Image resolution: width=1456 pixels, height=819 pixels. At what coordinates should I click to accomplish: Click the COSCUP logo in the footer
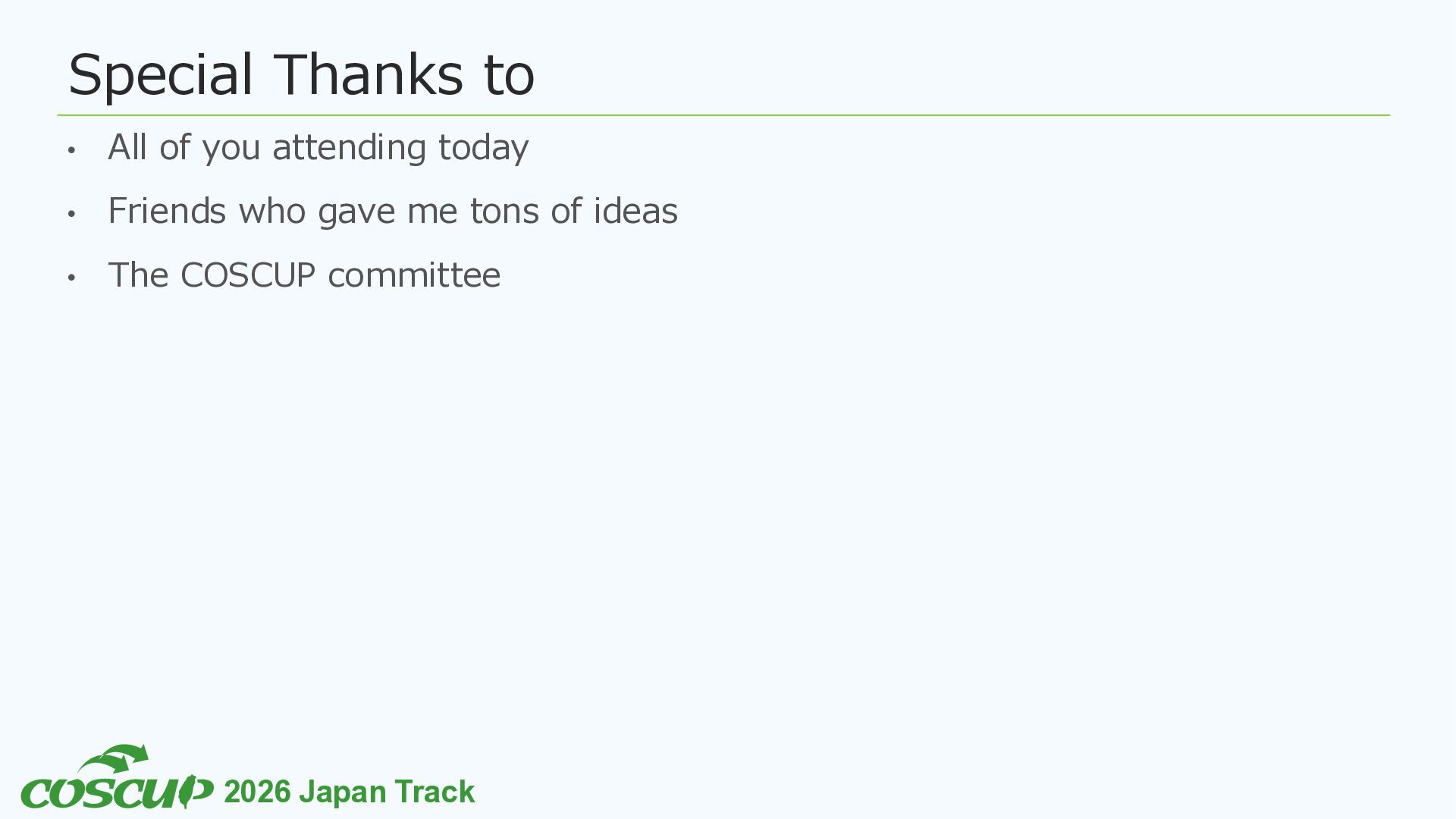117,778
